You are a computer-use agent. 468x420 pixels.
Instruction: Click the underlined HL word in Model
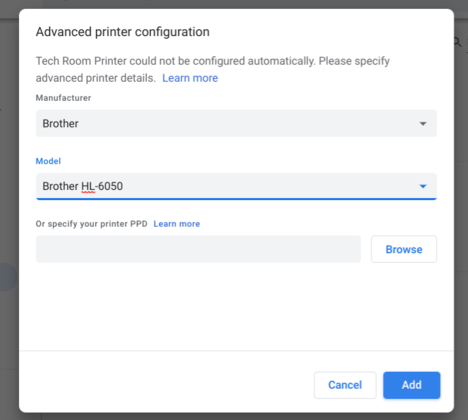point(88,186)
